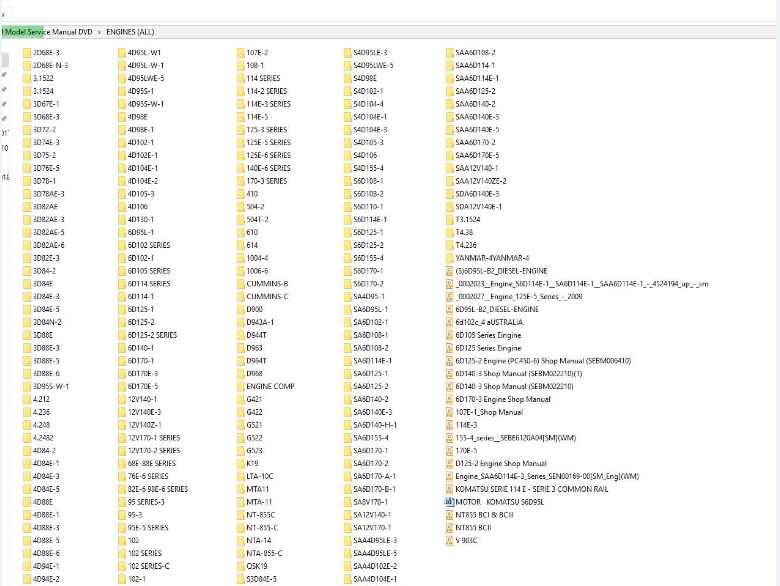780x586 pixels.
Task: Select the SAA4D102E-2 folder icon
Action: click(x=348, y=566)
